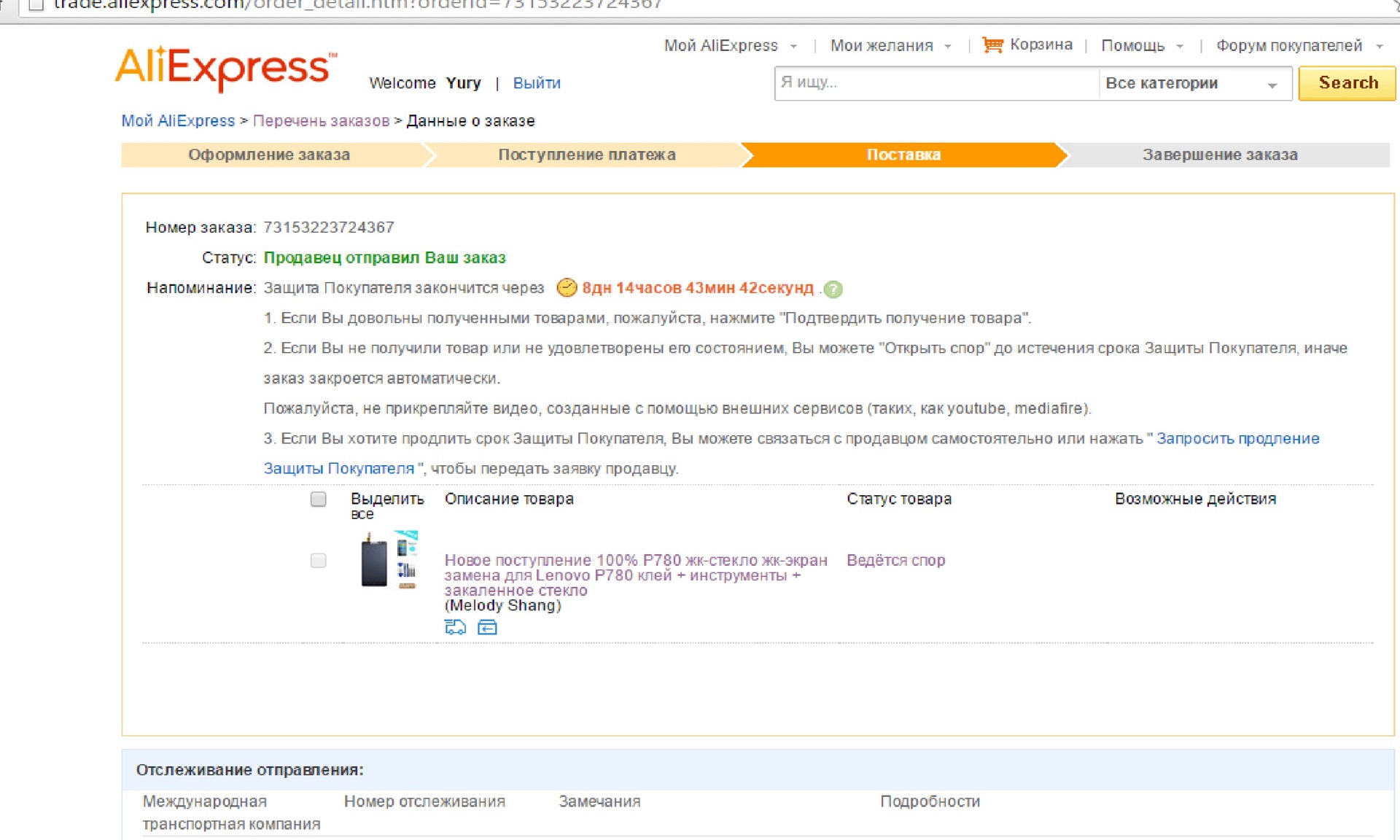Open the shopping cart icon
The height and width of the screenshot is (840, 1400).
click(992, 45)
